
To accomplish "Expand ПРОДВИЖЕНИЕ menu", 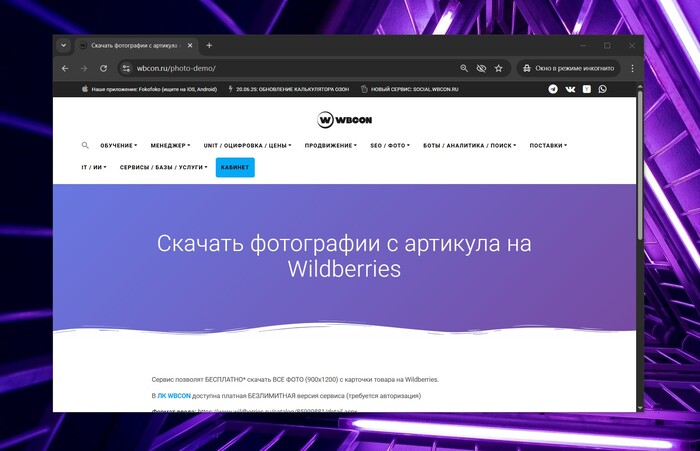I will click(x=331, y=146).
